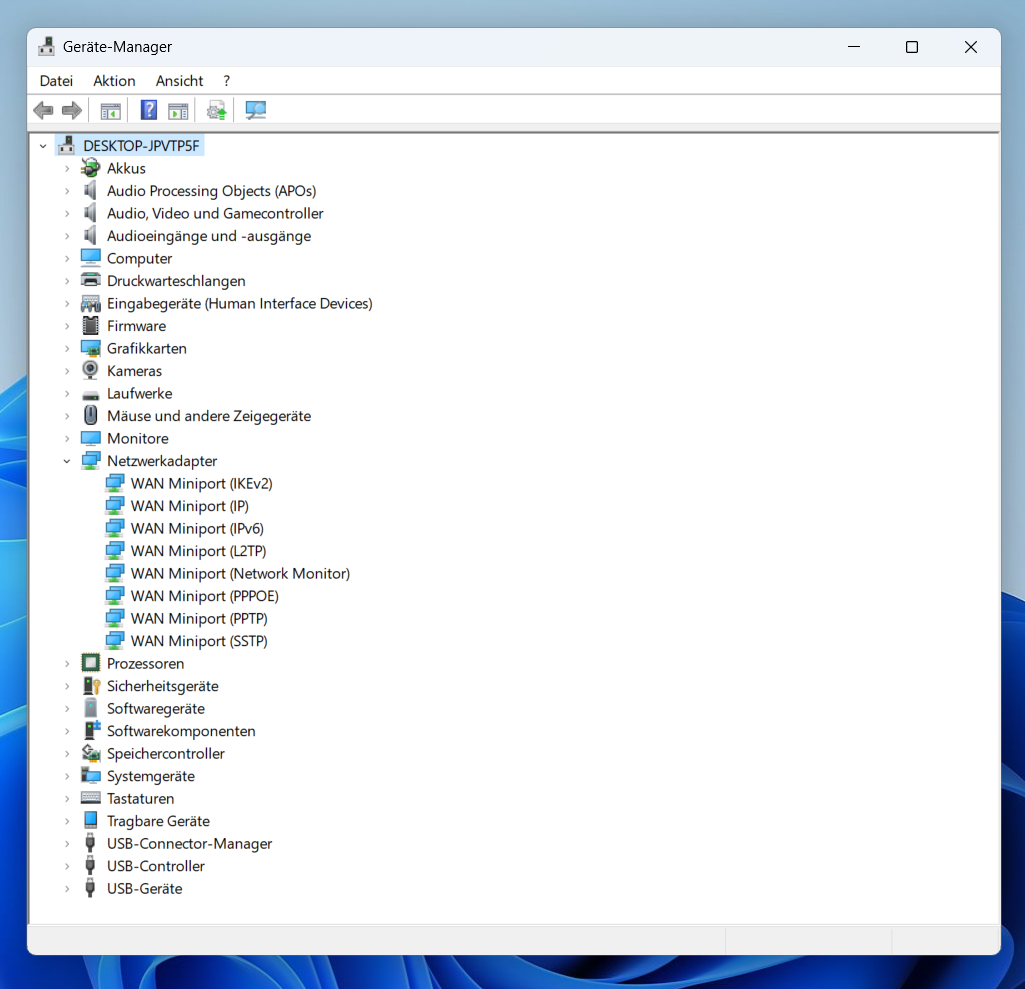Expand the Audioeingänge und -ausgänge category
The height and width of the screenshot is (989, 1025).
[67, 236]
